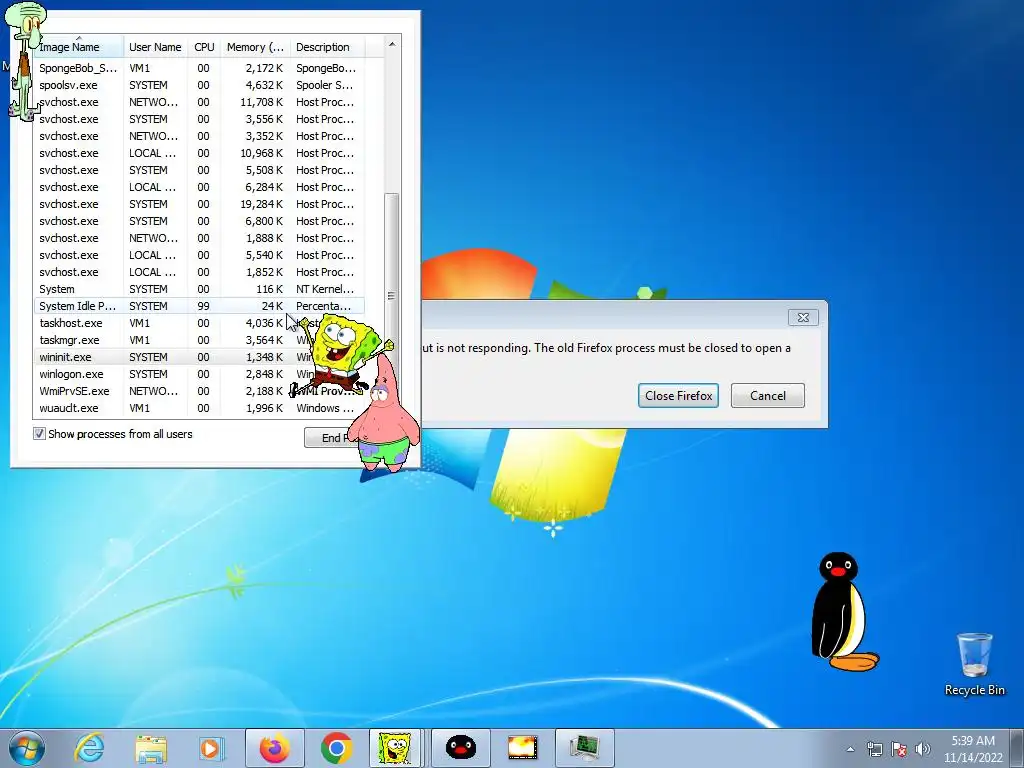The image size is (1024, 768).
Task: Click the NT Kernel... description cell
Action: tap(325, 289)
